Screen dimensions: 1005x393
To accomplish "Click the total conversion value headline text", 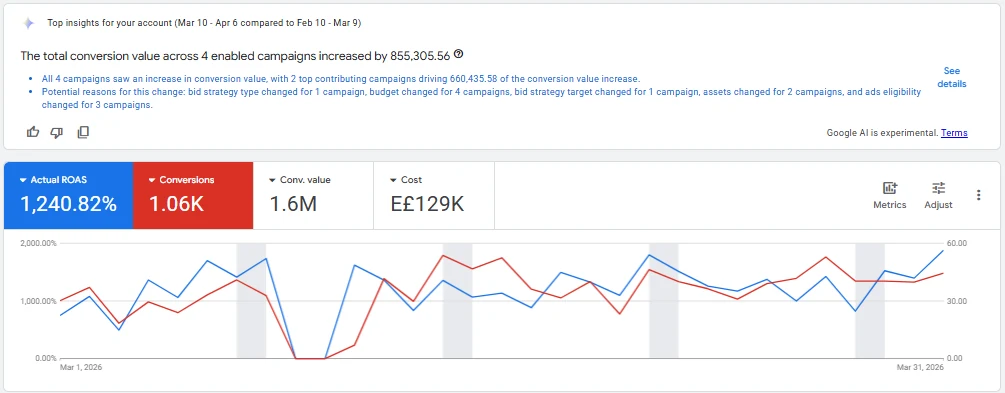I will click(235, 56).
